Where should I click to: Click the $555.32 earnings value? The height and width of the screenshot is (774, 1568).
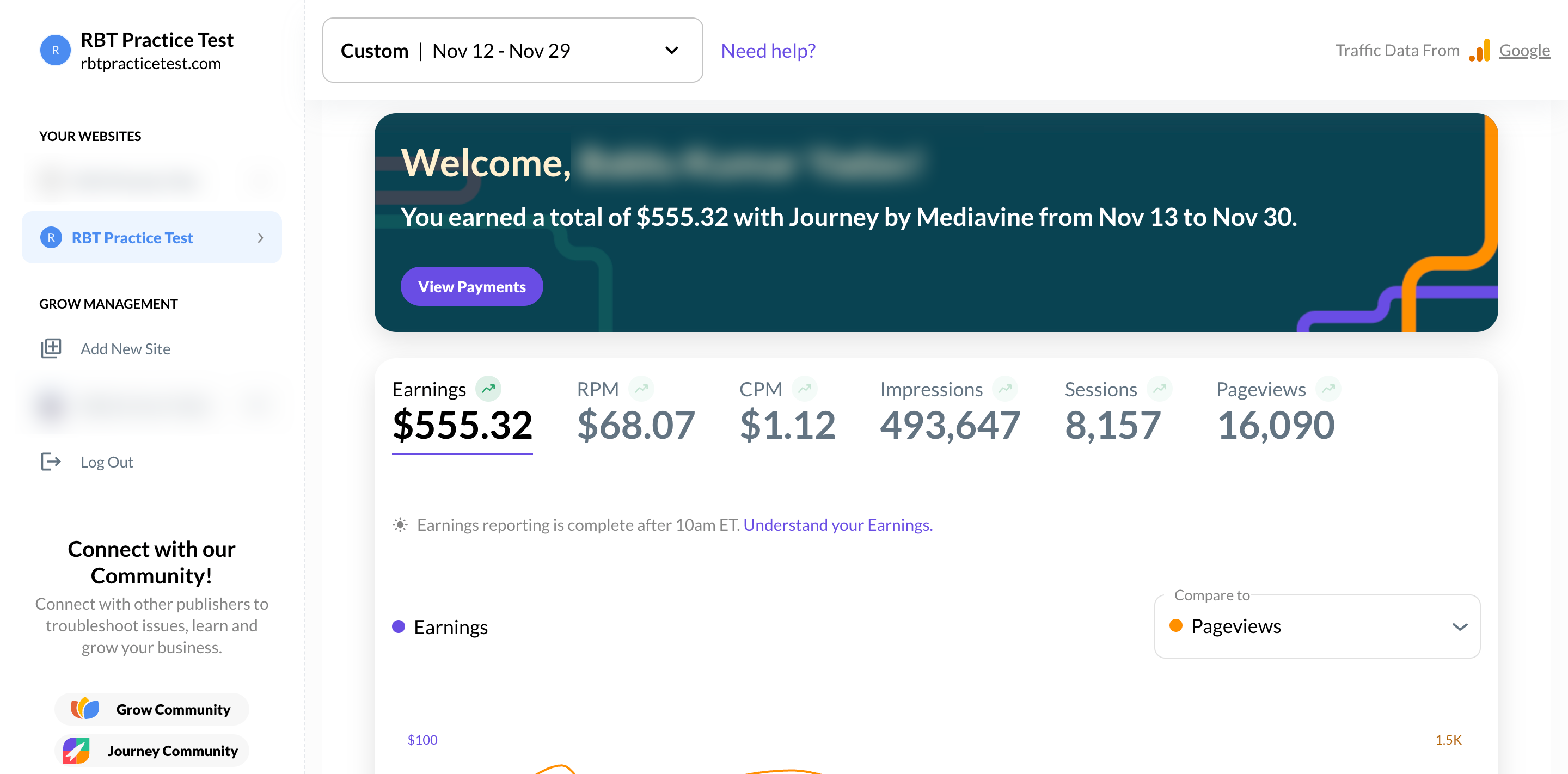point(463,425)
